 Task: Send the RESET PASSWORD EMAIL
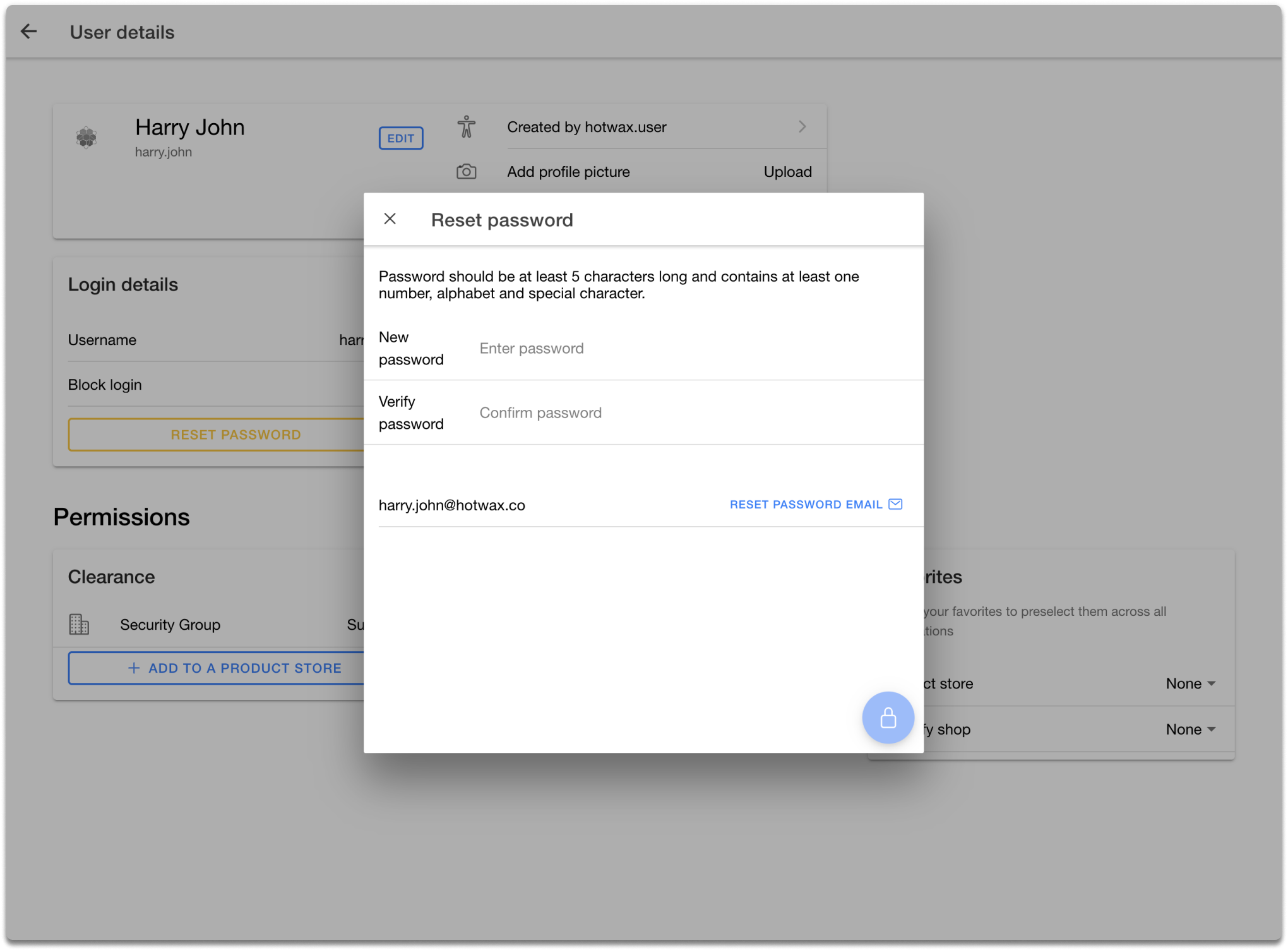pos(806,505)
